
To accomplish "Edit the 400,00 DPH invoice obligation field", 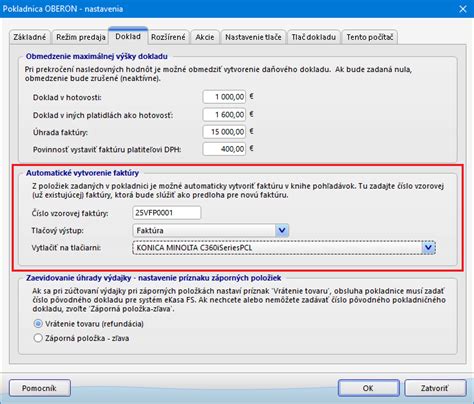I will 224,149.
